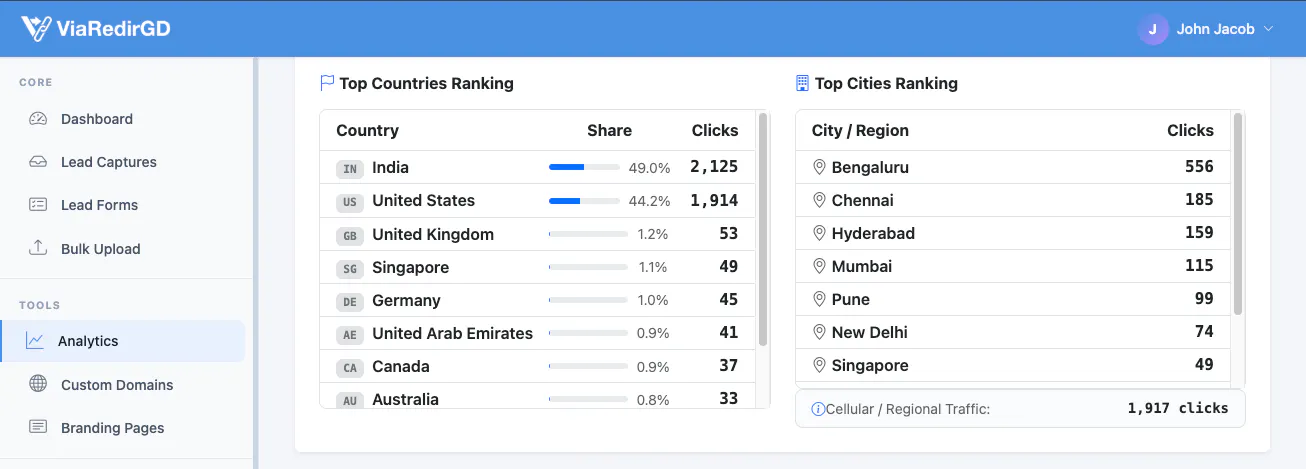This screenshot has height=469, width=1306.
Task: Select the India country row
Action: [x=538, y=167]
